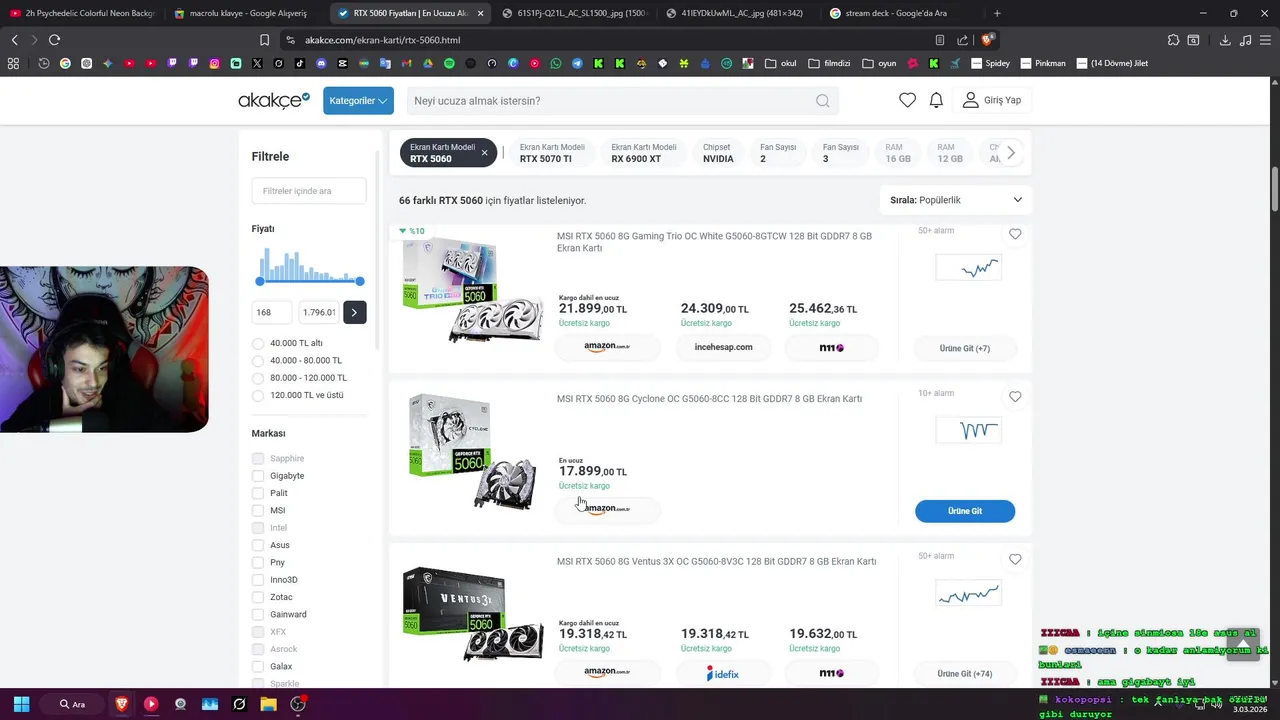Select the 80.000 - 120.000 TL price option

click(x=258, y=378)
